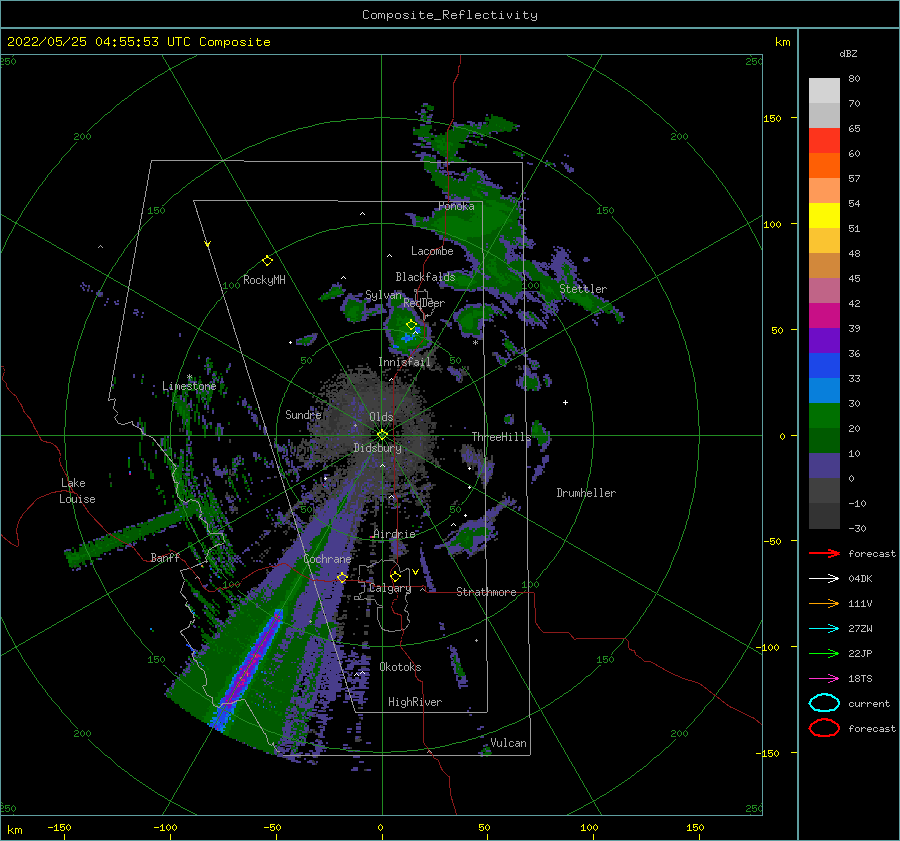The height and width of the screenshot is (841, 900).
Task: Click the cyan 27ZW arrow in legend
Action: coord(824,629)
